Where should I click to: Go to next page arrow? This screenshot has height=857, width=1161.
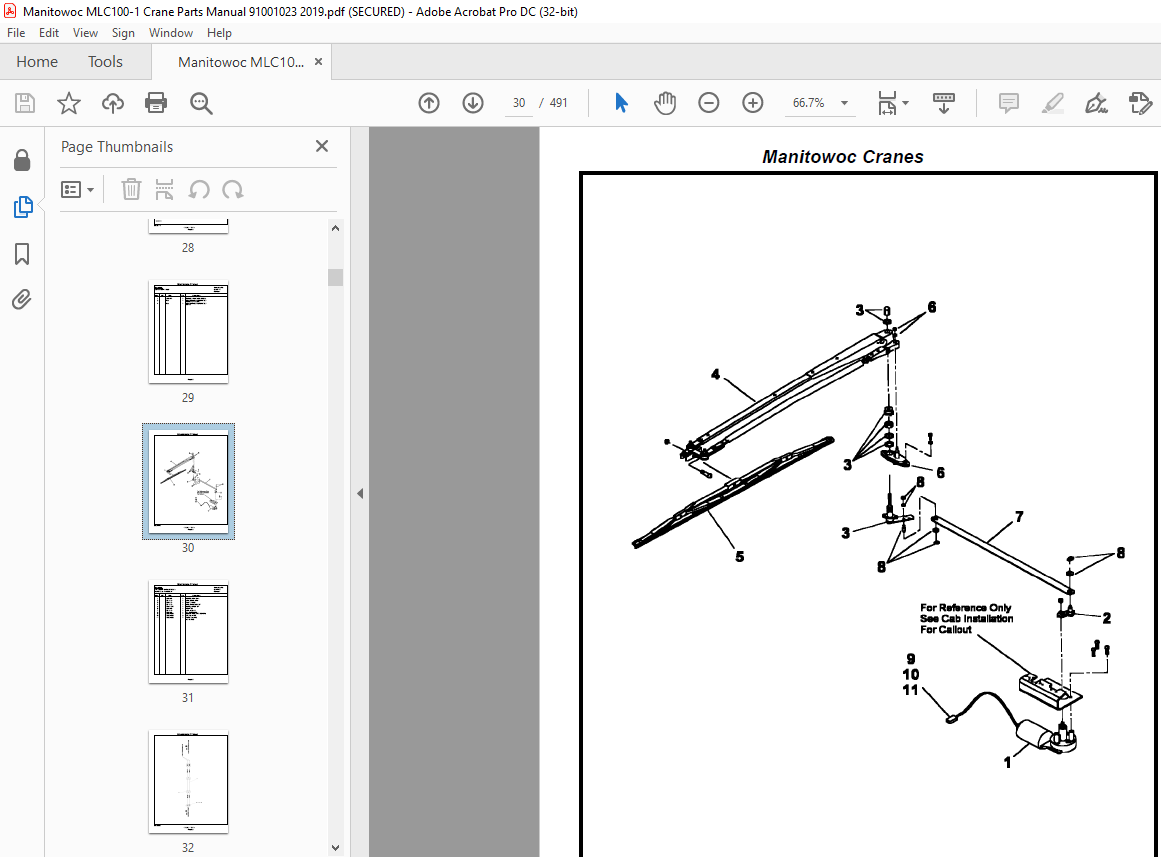(x=473, y=103)
